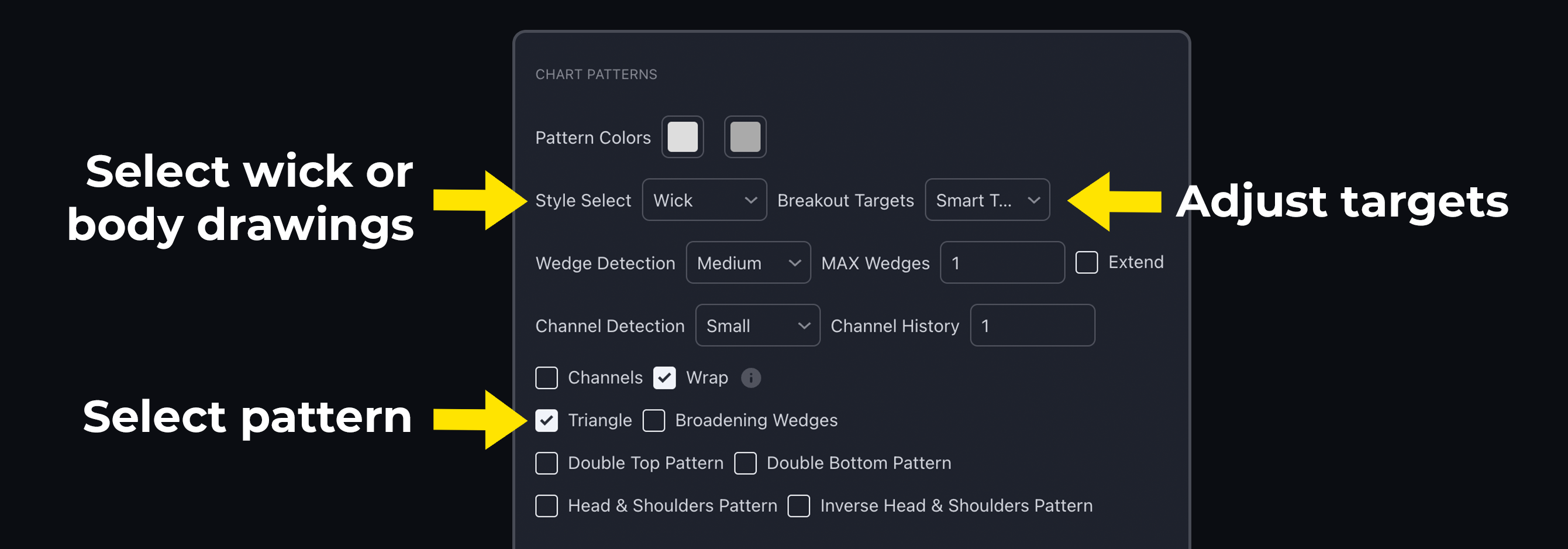Enable the Double Top Pattern checkbox
Screen dimensions: 1568x549
(547, 463)
